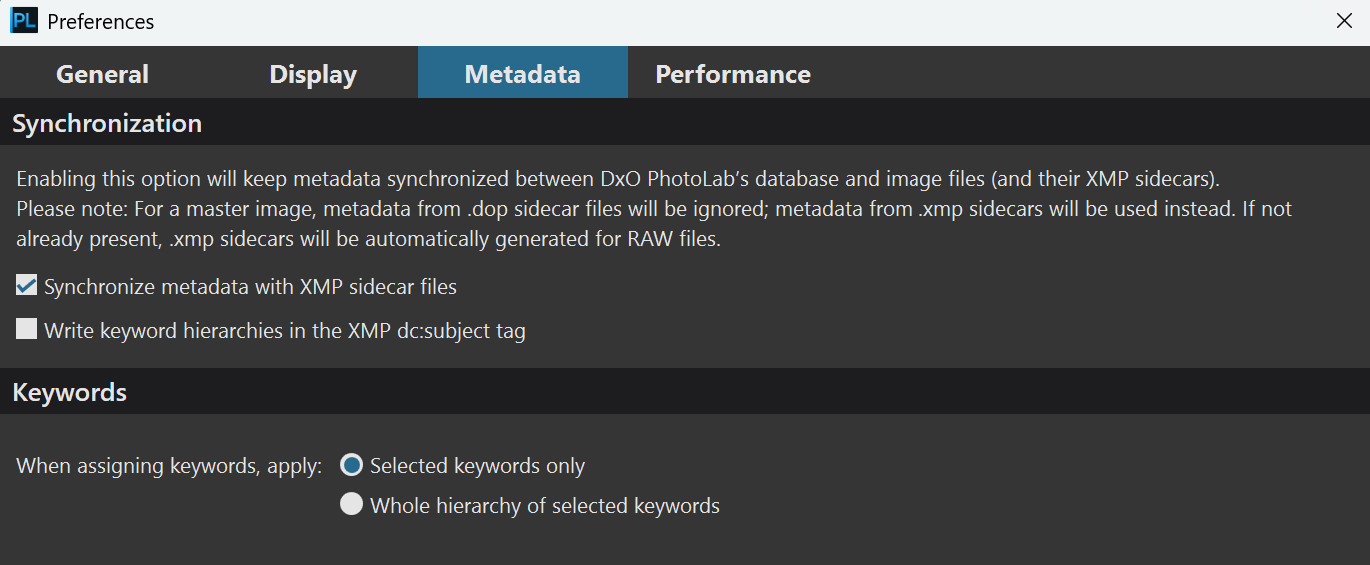1370x565 pixels.
Task: Switch to the General tab
Action: (x=103, y=74)
